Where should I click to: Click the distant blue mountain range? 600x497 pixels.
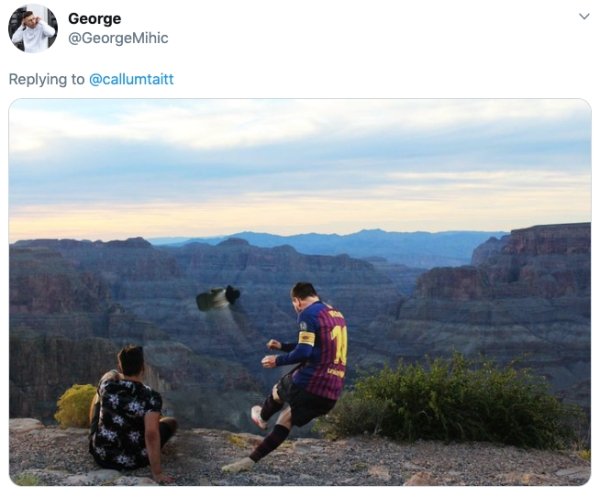pyautogui.click(x=329, y=240)
